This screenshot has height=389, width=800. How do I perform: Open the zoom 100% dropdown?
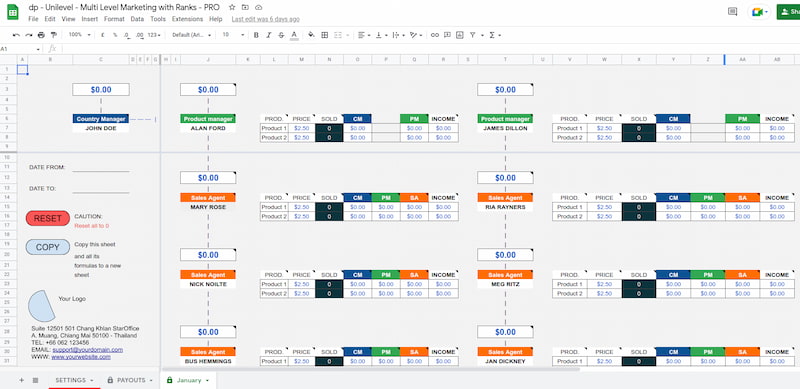click(x=79, y=35)
